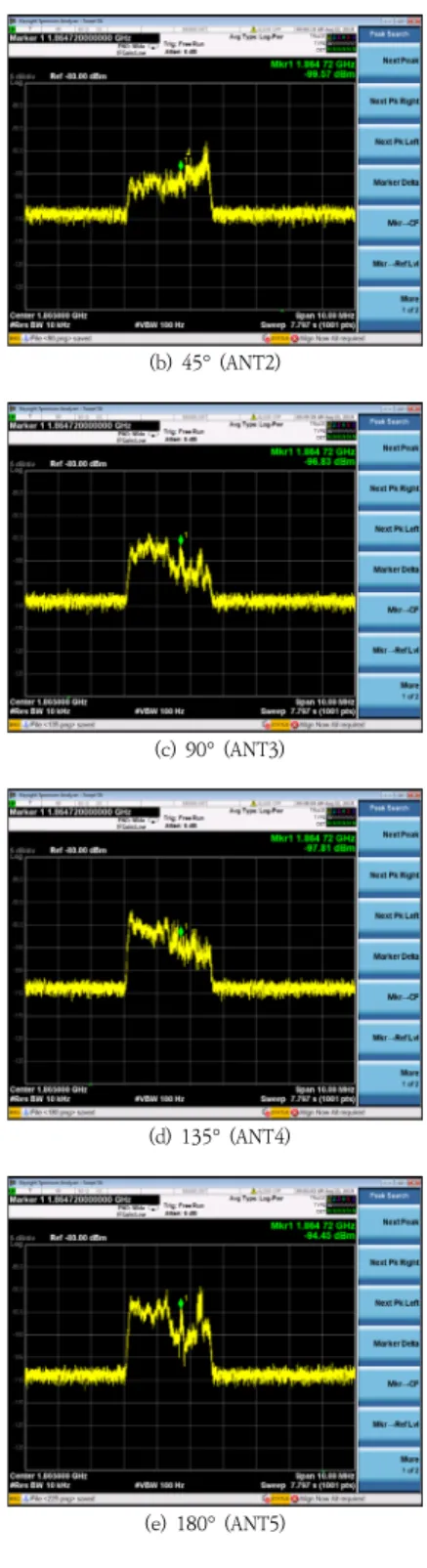427x1568 pixels.
Task: Open More 1 of 2 in 45° (ANT2) analyzer
Action: tap(390, 304)
